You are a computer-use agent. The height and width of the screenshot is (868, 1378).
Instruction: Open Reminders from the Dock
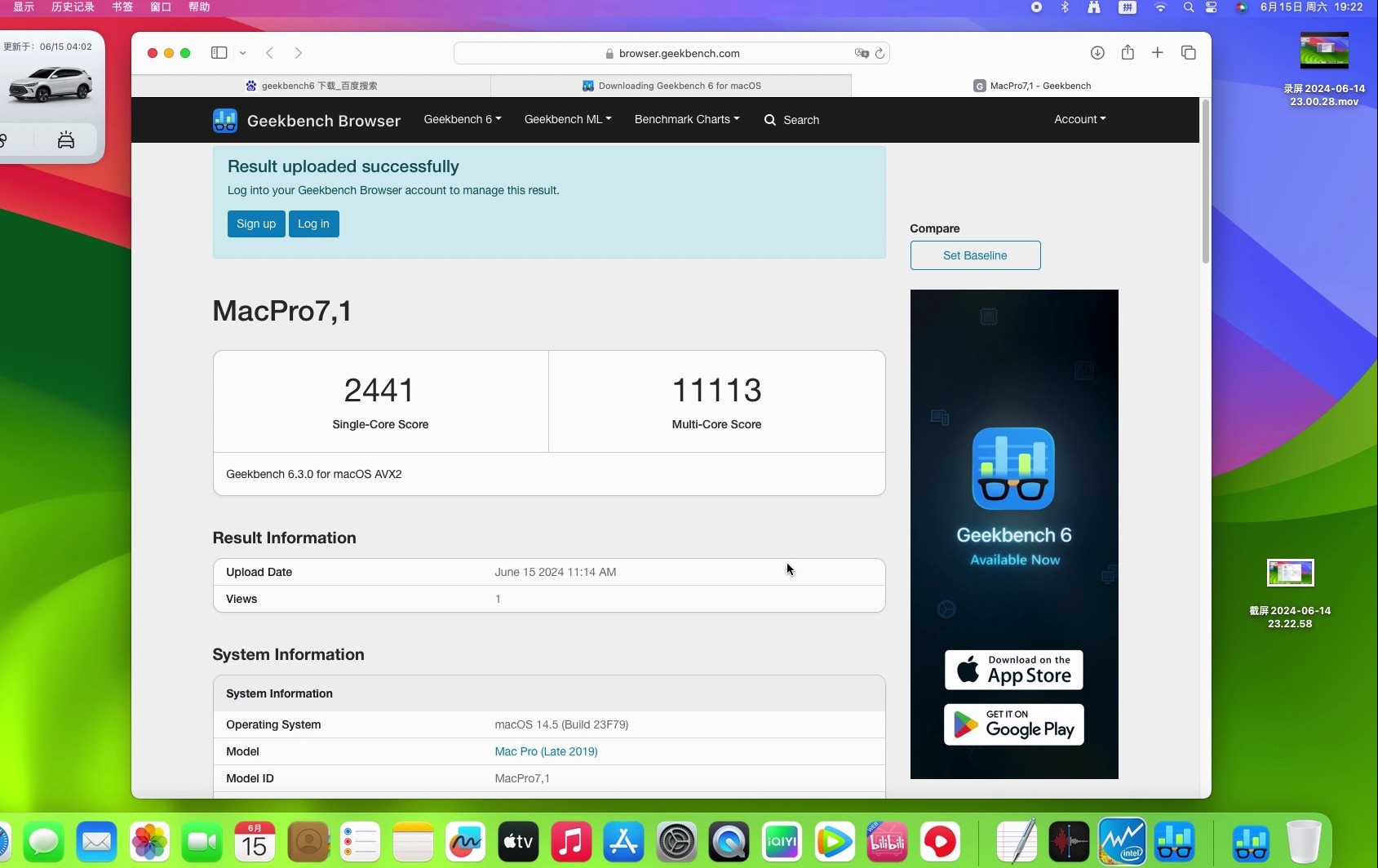pyautogui.click(x=361, y=842)
